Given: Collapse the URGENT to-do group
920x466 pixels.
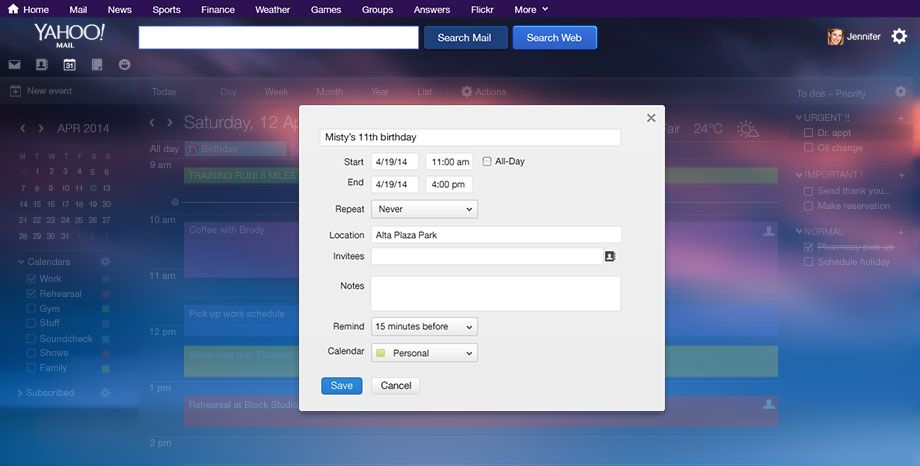Looking at the screenshot, I should [799, 117].
